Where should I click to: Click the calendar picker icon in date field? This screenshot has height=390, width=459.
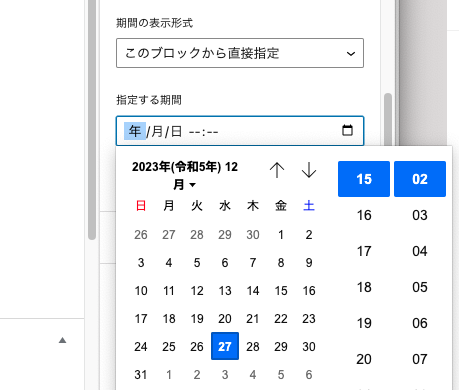(x=347, y=130)
